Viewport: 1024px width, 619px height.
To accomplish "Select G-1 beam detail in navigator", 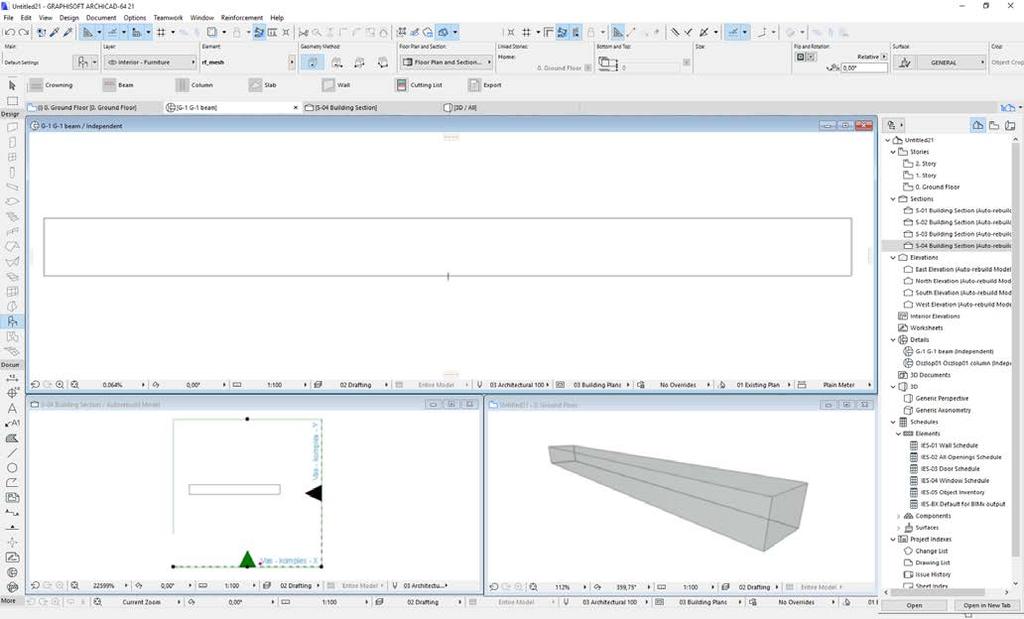I will click(x=954, y=351).
